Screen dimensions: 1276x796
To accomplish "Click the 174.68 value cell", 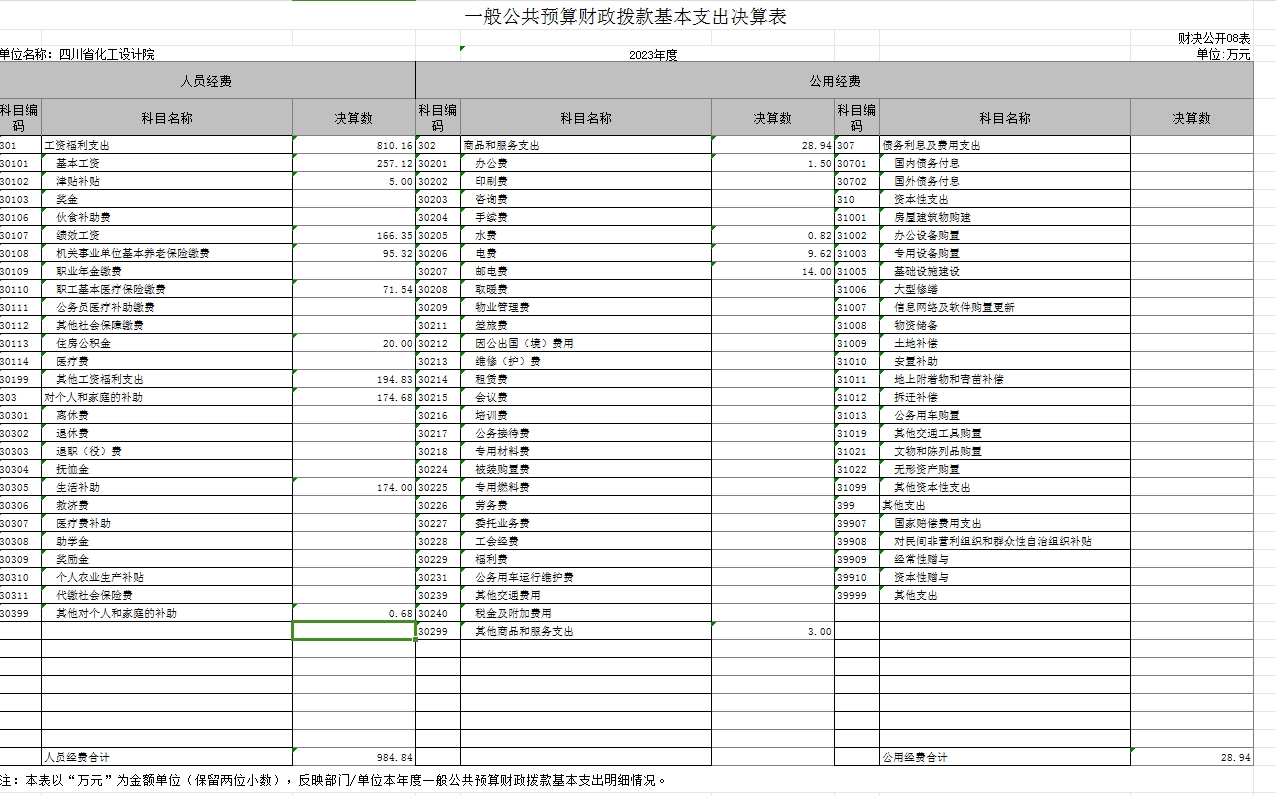I will 354,397.
